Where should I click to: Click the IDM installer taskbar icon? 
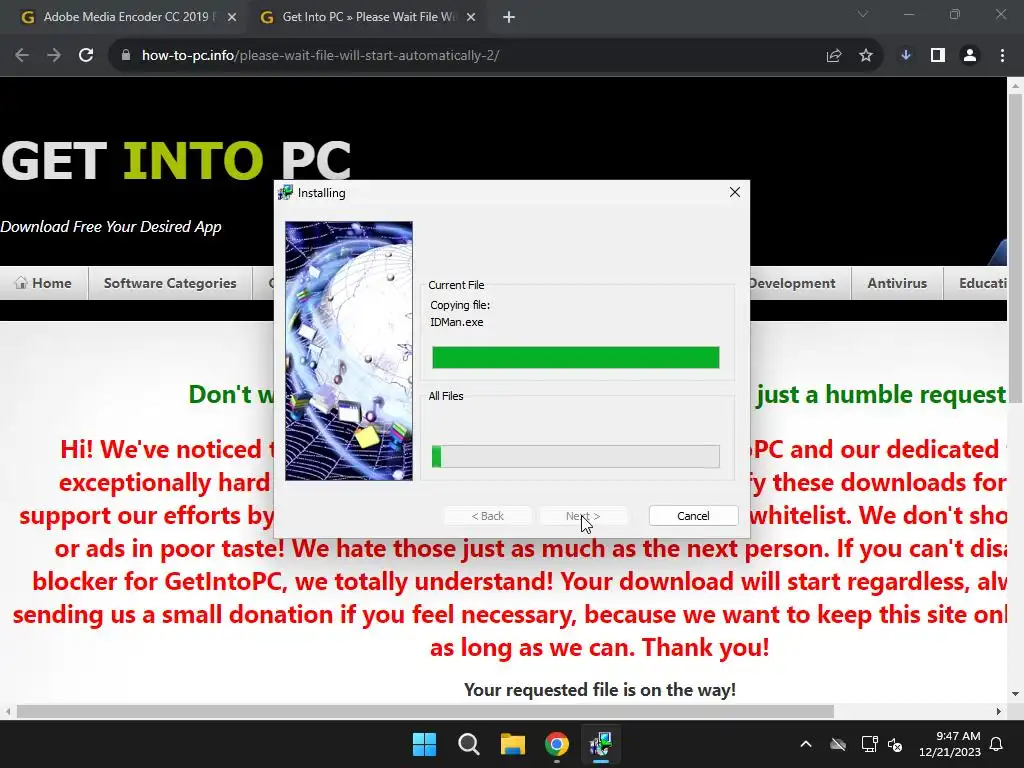click(600, 744)
